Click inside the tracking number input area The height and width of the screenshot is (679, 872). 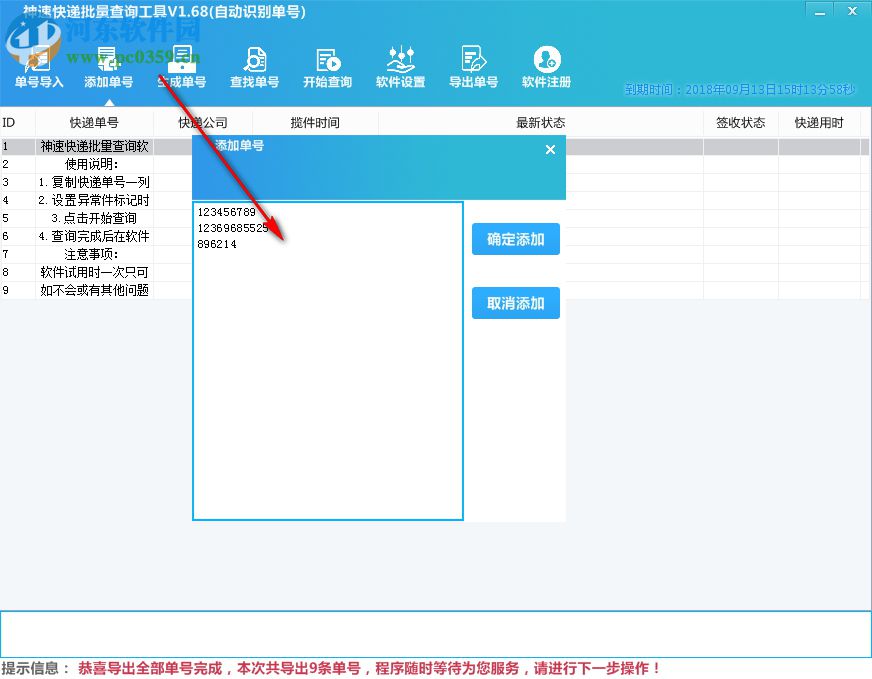click(x=327, y=360)
